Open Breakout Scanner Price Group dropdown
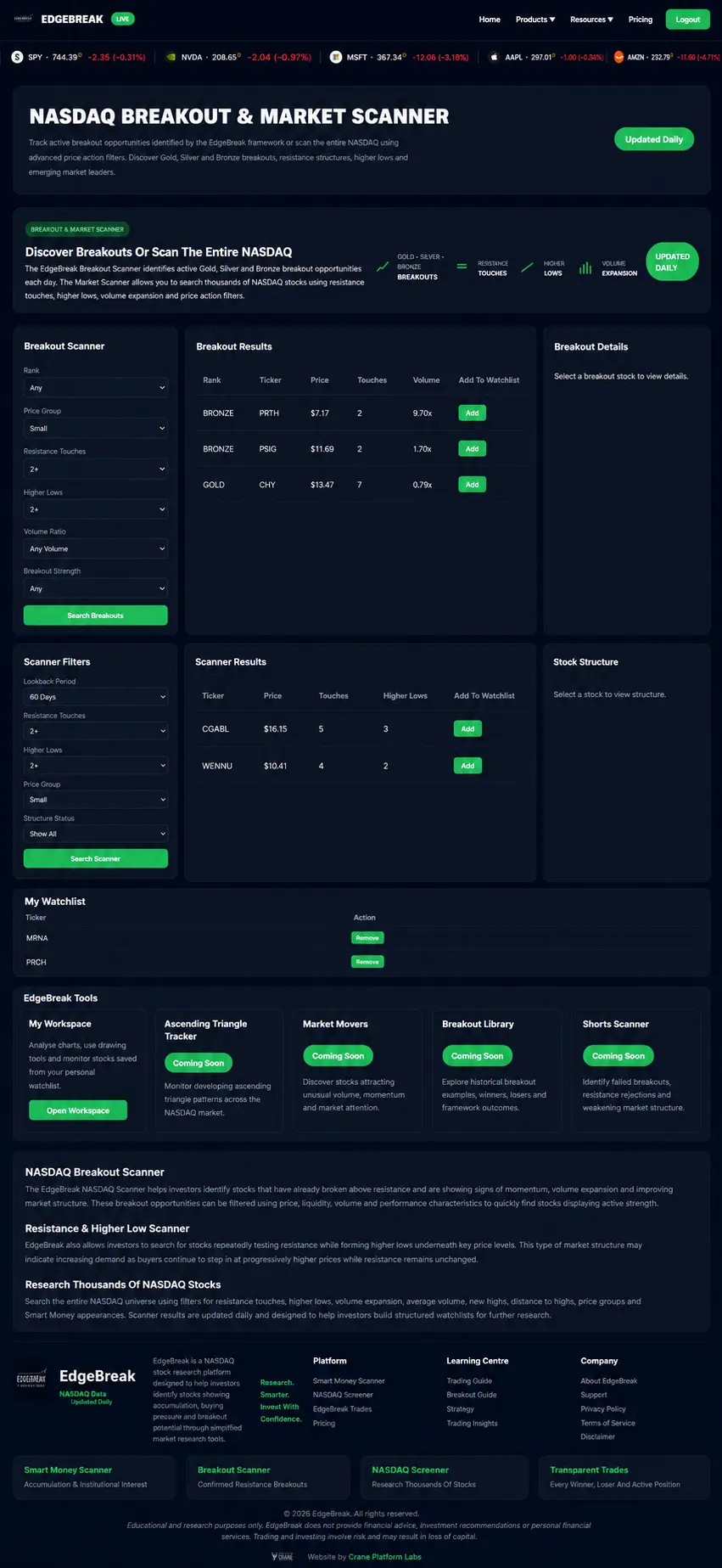Screen dimensions: 722x1568 pyautogui.click(x=96, y=429)
